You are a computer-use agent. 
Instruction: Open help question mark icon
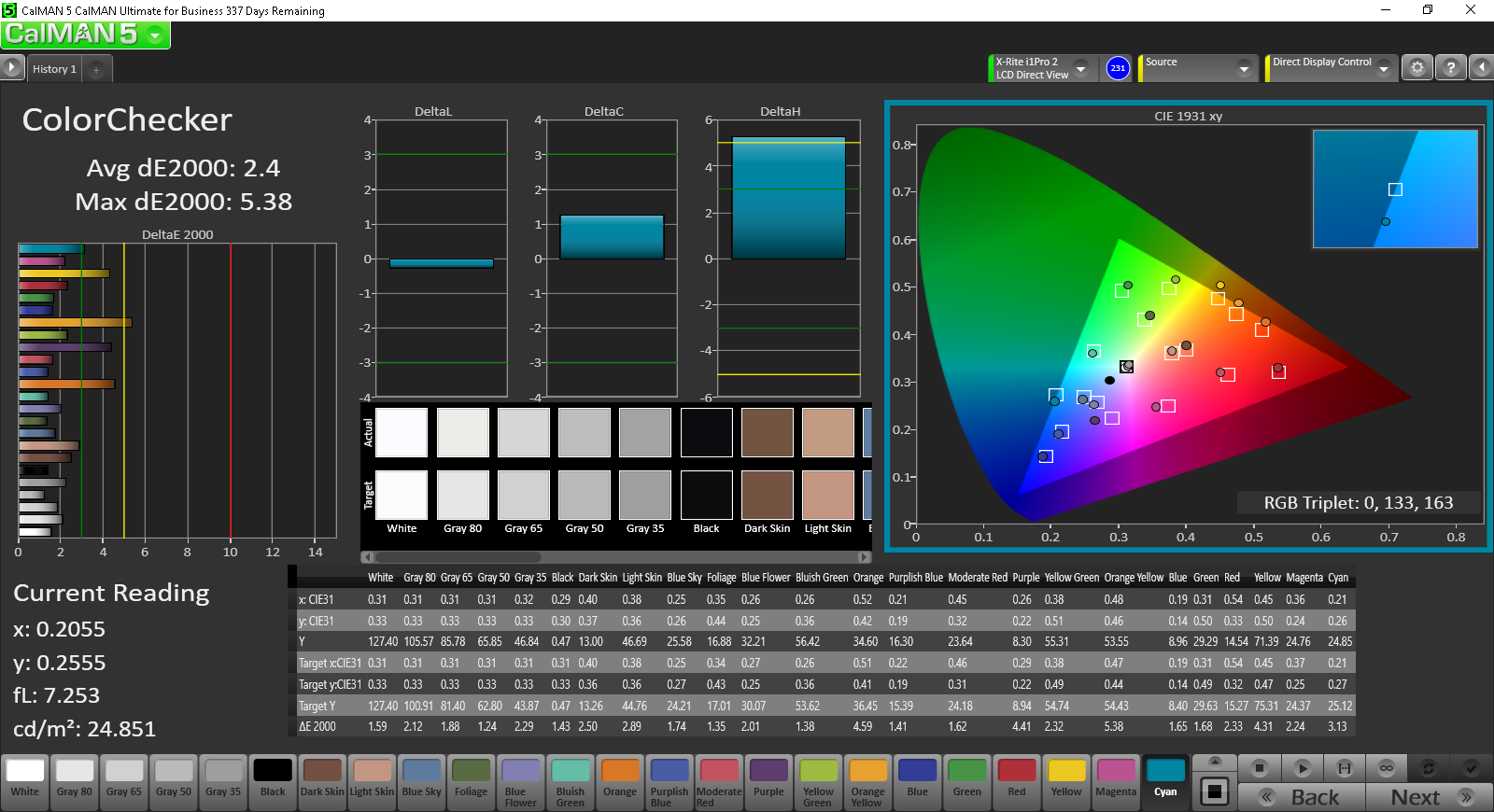(x=1450, y=67)
